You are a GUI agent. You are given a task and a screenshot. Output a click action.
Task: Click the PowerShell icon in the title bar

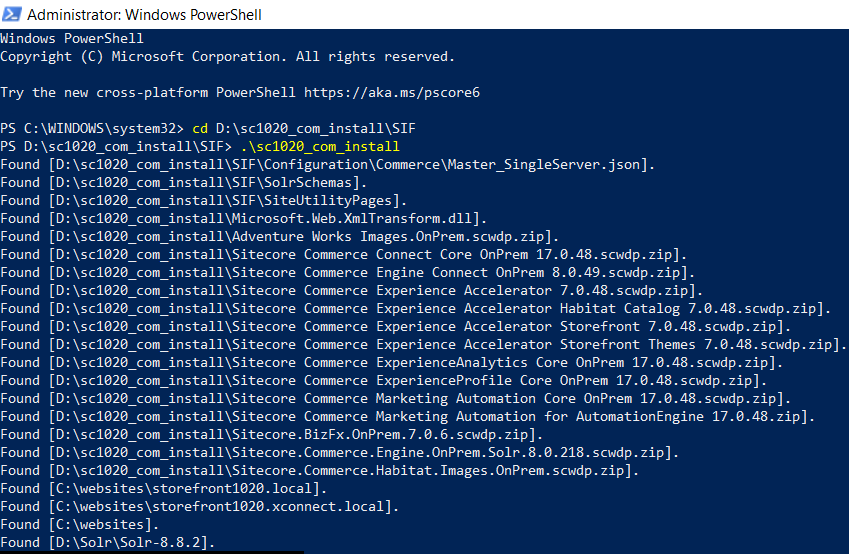tap(13, 15)
